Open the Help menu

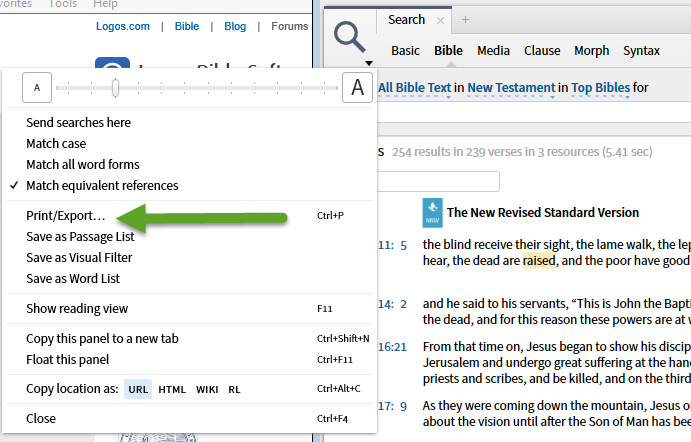click(105, 4)
